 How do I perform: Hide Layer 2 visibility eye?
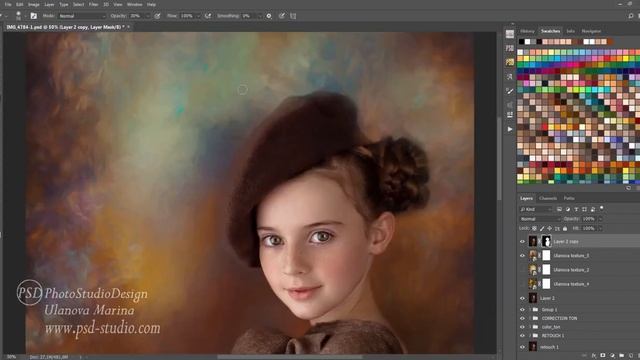[x=522, y=298]
